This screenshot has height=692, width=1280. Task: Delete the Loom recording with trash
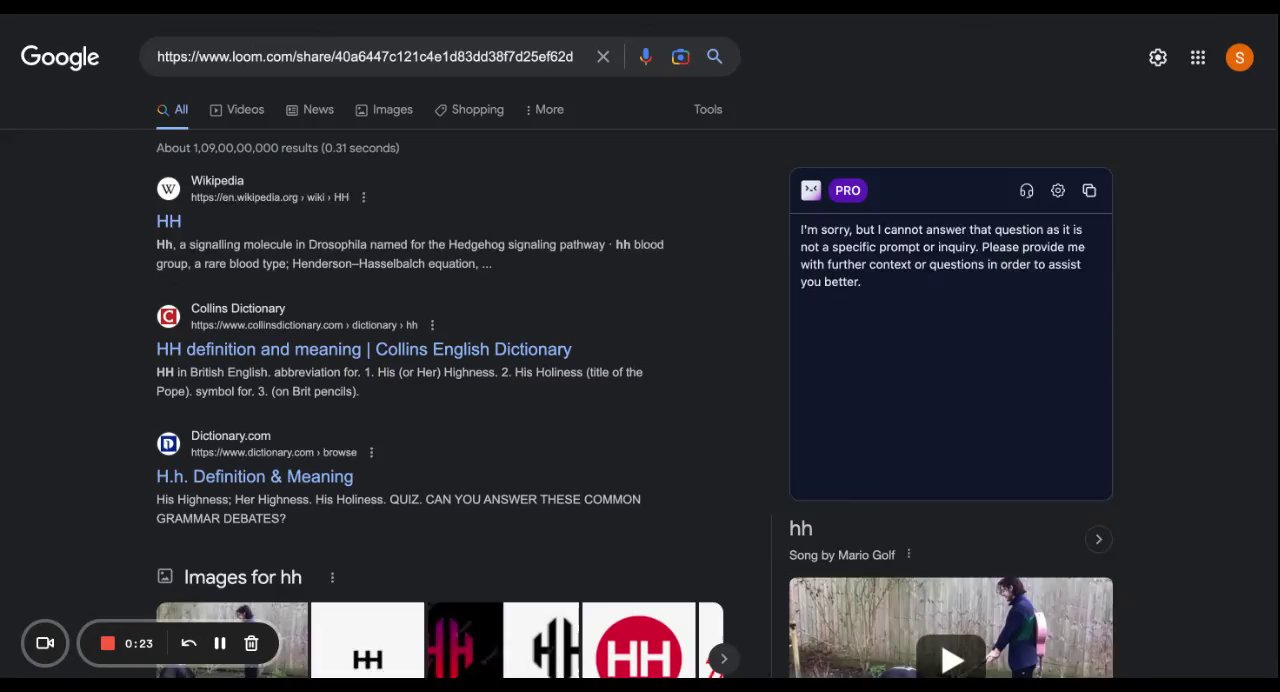251,643
